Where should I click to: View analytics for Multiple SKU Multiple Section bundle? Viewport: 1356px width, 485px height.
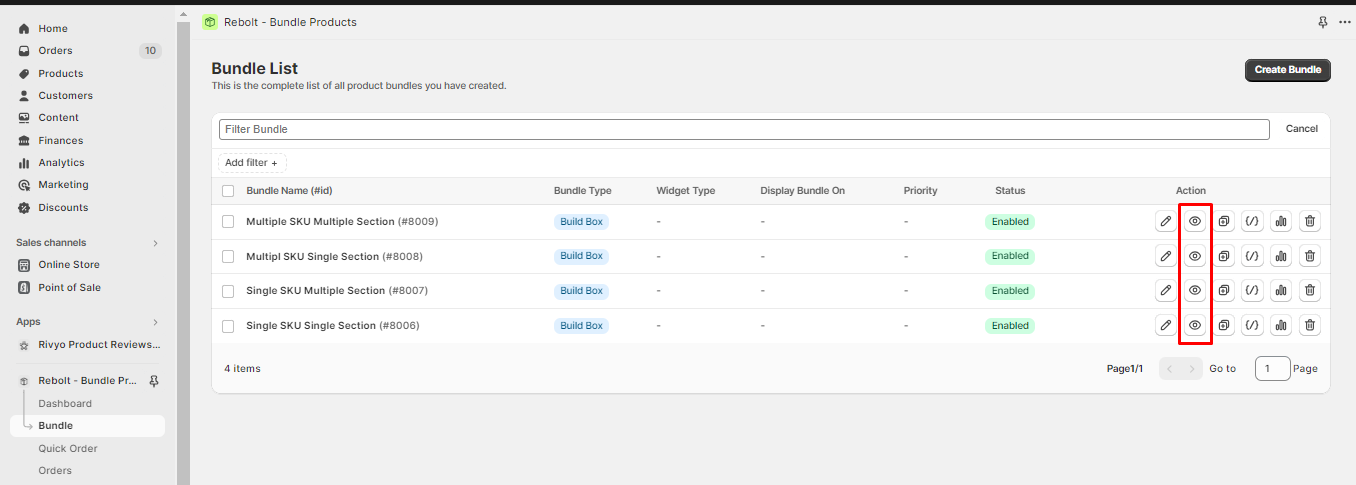click(1281, 221)
